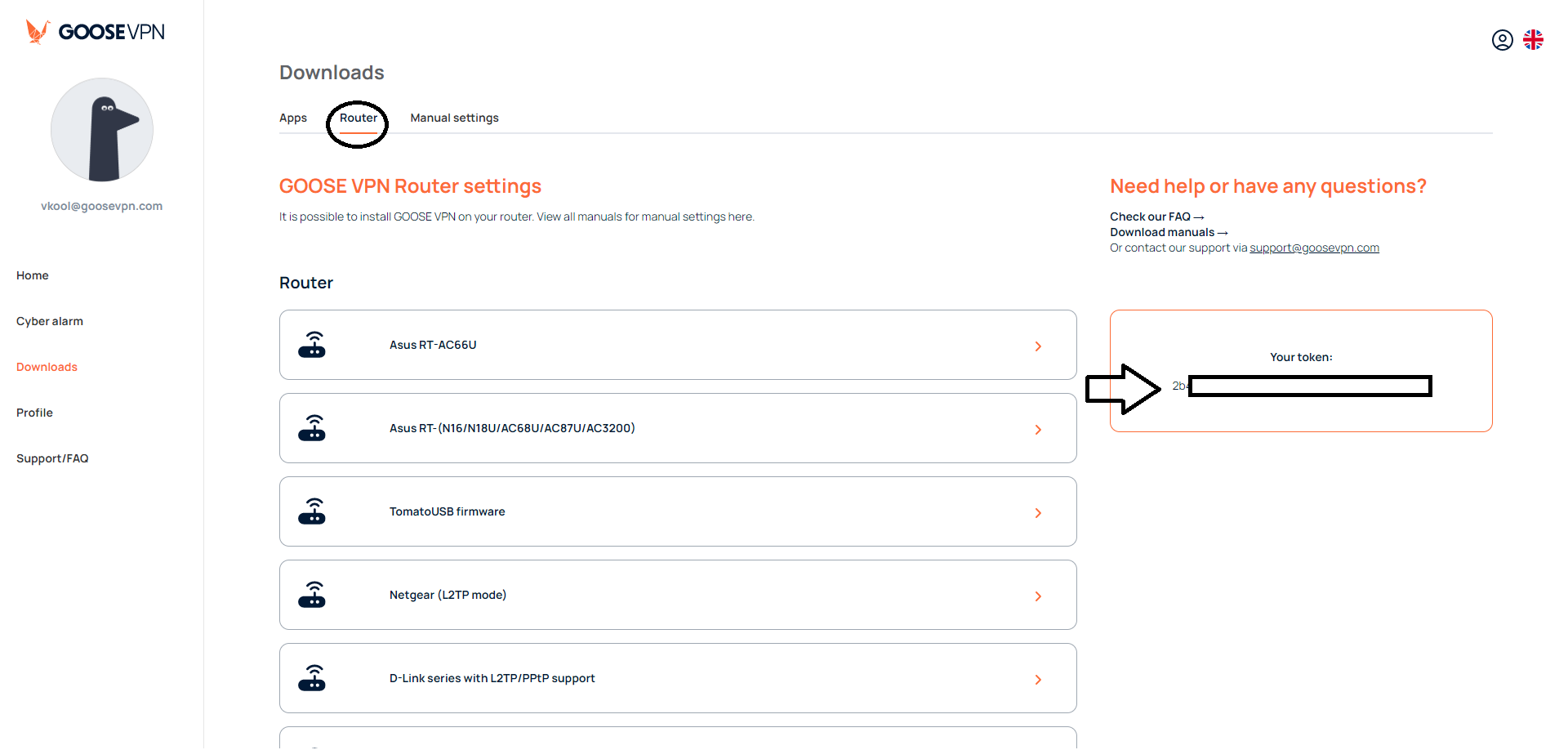The width and height of the screenshot is (1568, 750).
Task: Click the GOOSE VPN logo
Action: click(x=95, y=32)
